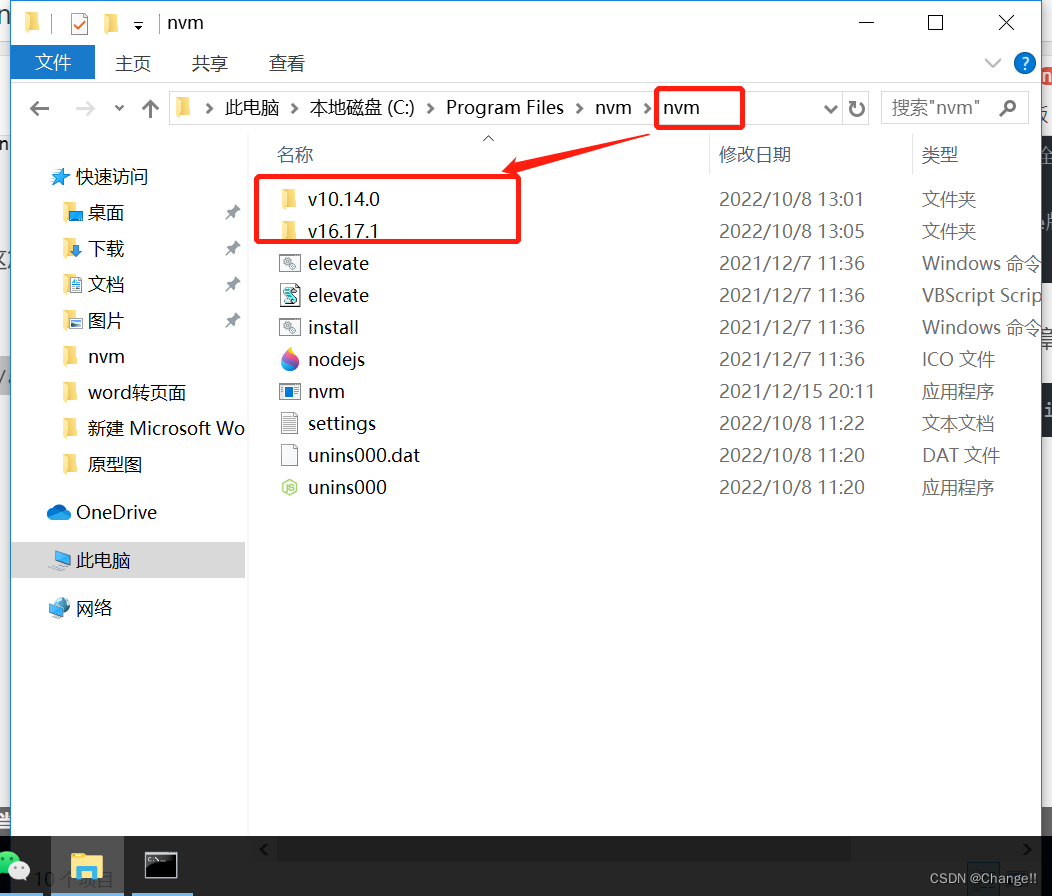Image resolution: width=1052 pixels, height=896 pixels.
Task: Switch to the 共享 ribbon tab
Action: click(210, 63)
